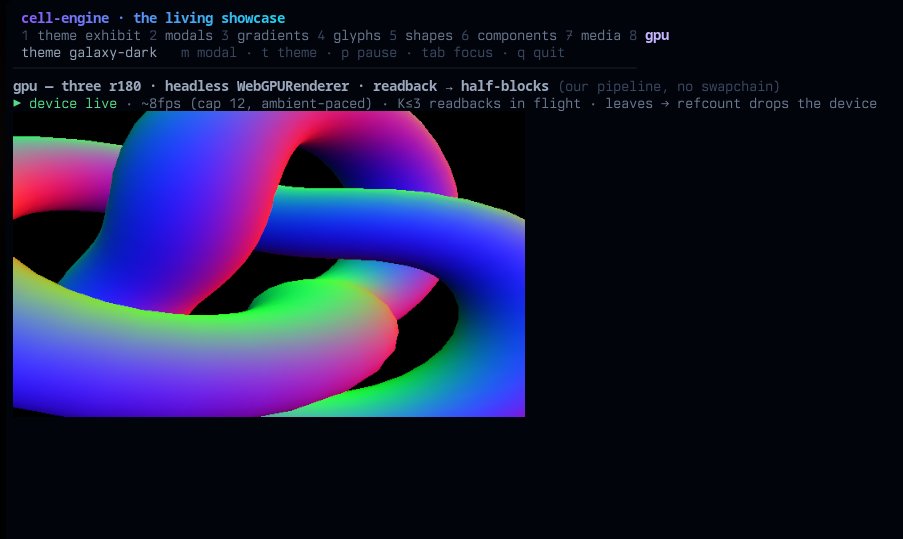Select the components tab

click(509, 36)
